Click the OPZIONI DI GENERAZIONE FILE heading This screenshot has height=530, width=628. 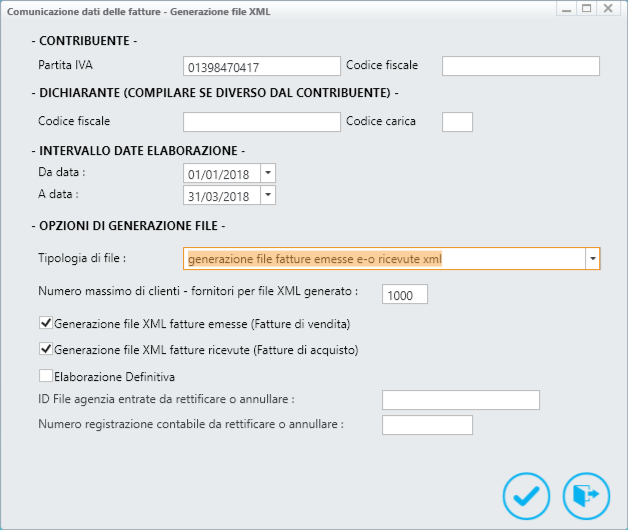click(128, 226)
